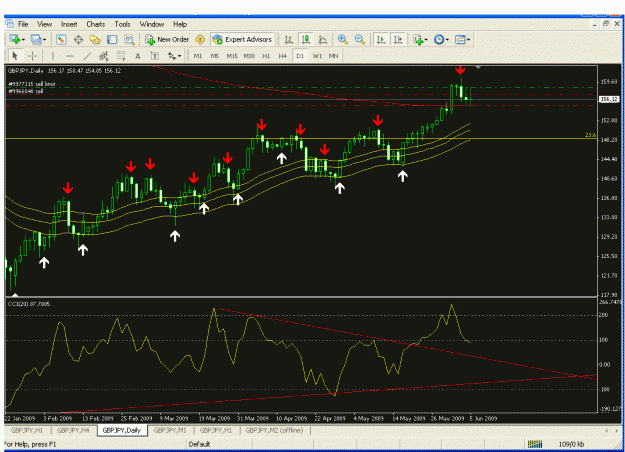Select the Crosshair tool
This screenshot has height=452, width=625.
pos(32,56)
